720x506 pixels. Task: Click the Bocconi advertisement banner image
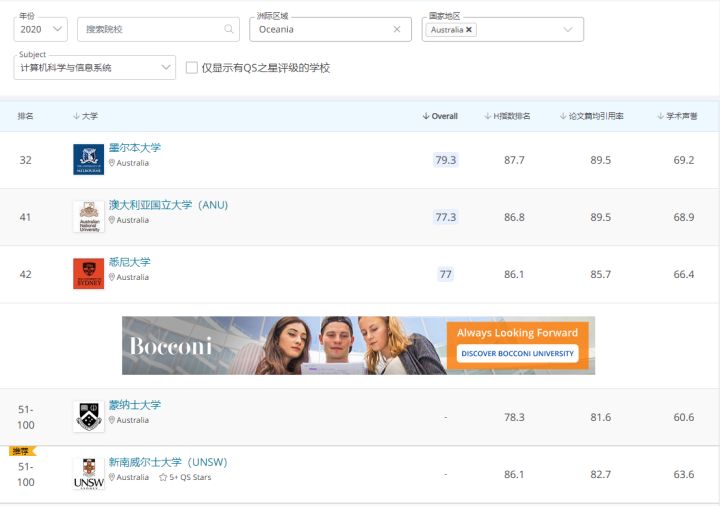(x=358, y=345)
